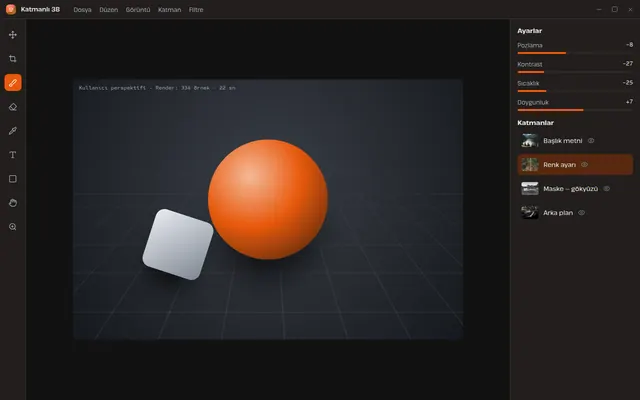The height and width of the screenshot is (400, 640).
Task: Select the Move tool
Action: 13,35
